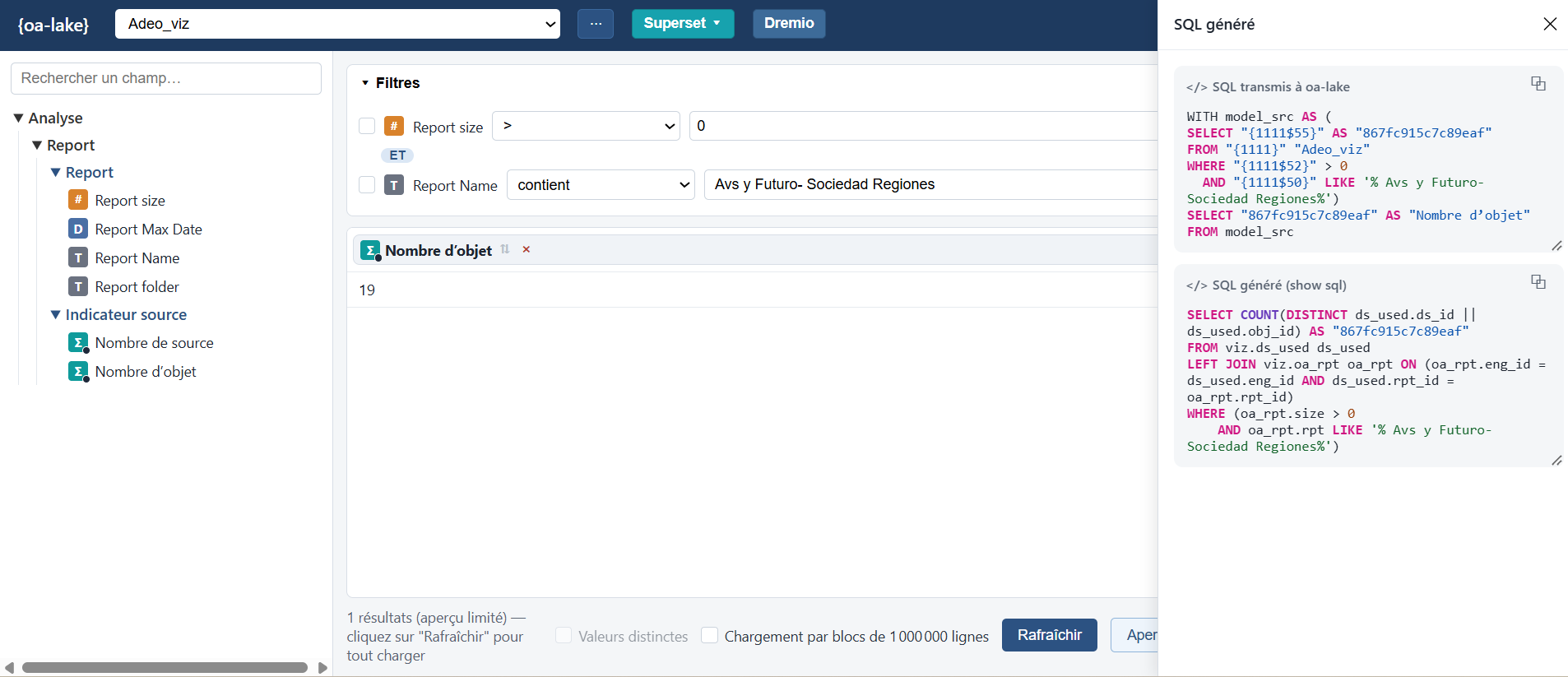
Task: Click the SQL transmis code block resize handle
Action: 1556,245
